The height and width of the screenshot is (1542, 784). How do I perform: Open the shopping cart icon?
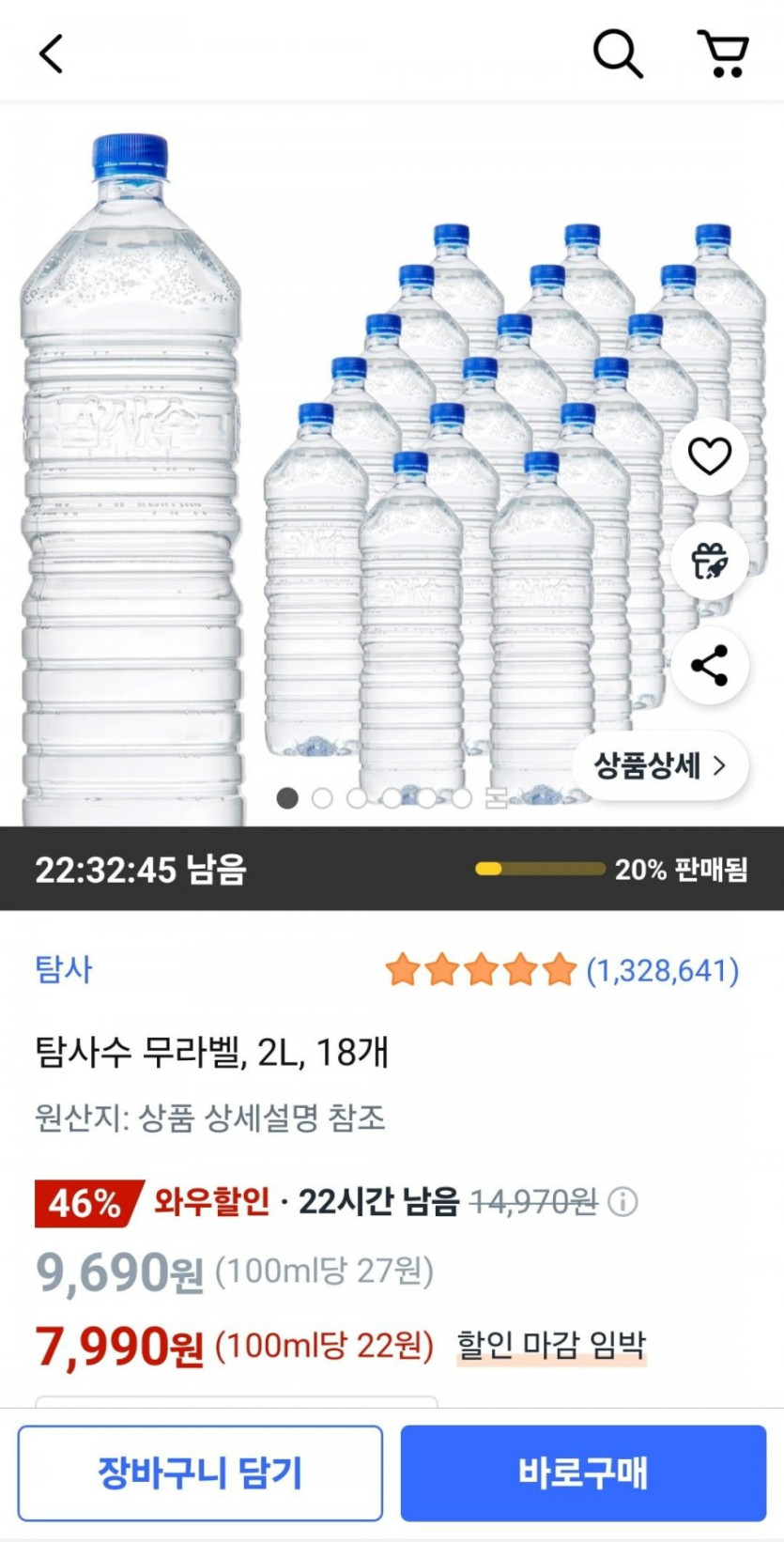(x=723, y=54)
